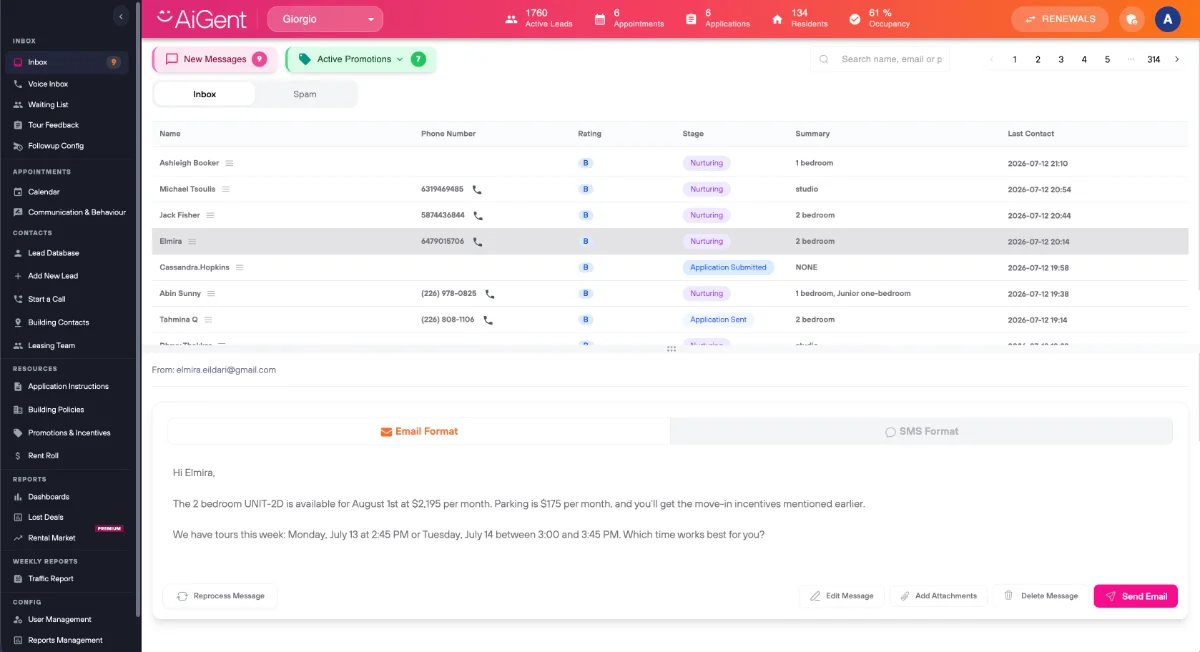
Task: Click Application Sent stage for Tahmina Q
Action: point(718,319)
